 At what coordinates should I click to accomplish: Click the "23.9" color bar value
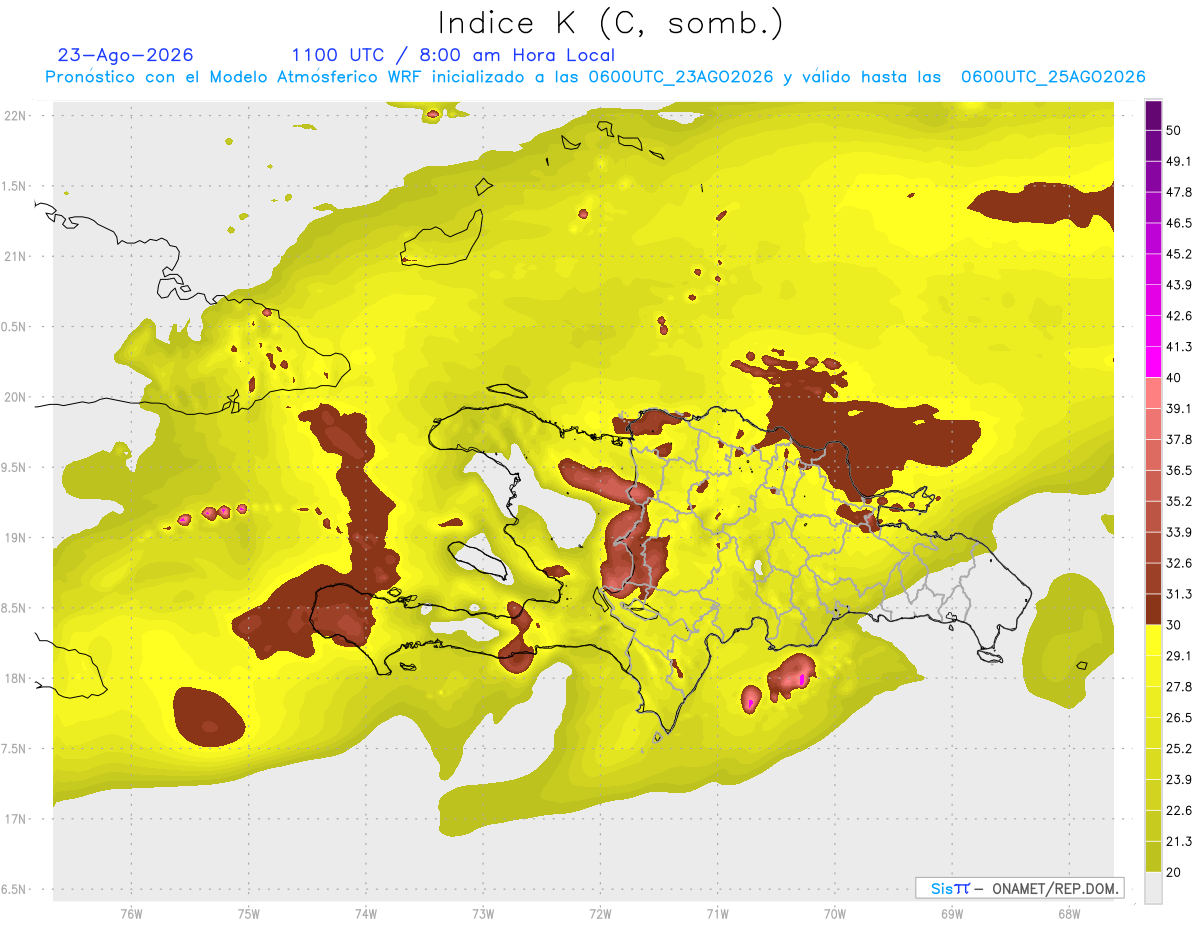pyautogui.click(x=1179, y=779)
